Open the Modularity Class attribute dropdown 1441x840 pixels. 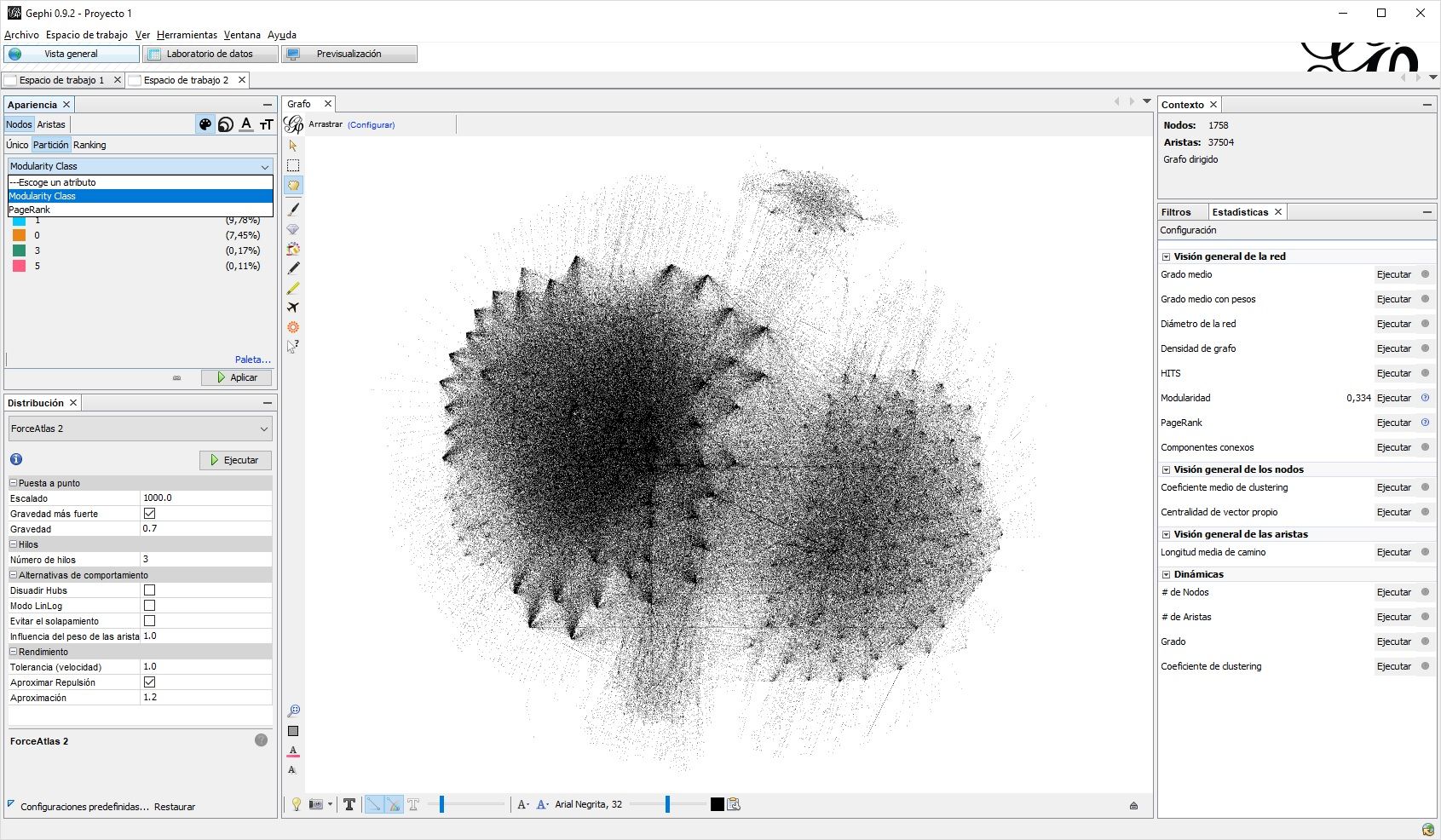(x=140, y=166)
